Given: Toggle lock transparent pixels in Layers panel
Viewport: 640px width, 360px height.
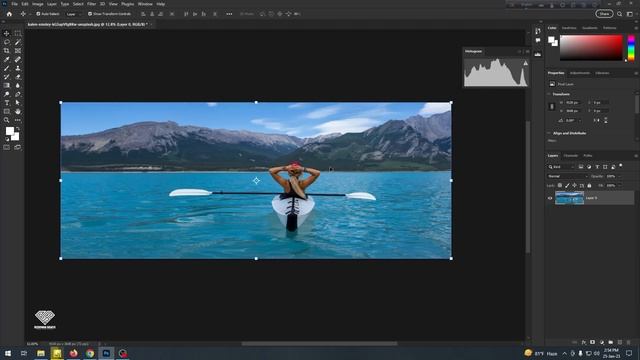Looking at the screenshot, I should 560,185.
